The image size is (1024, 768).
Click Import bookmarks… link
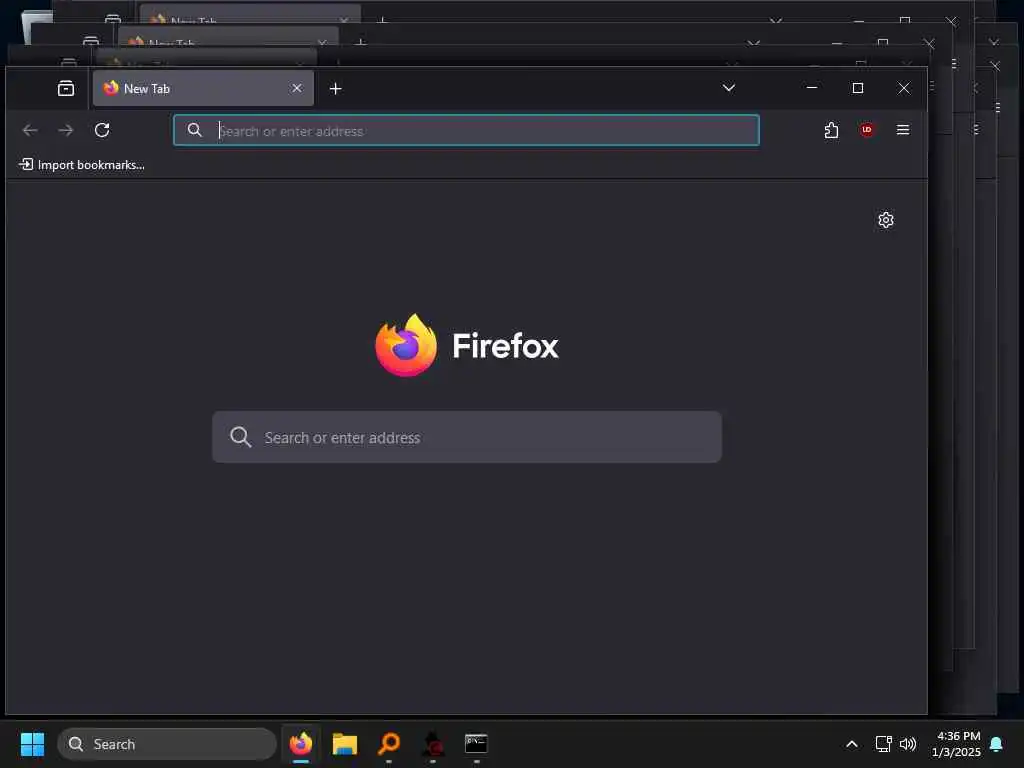point(82,165)
